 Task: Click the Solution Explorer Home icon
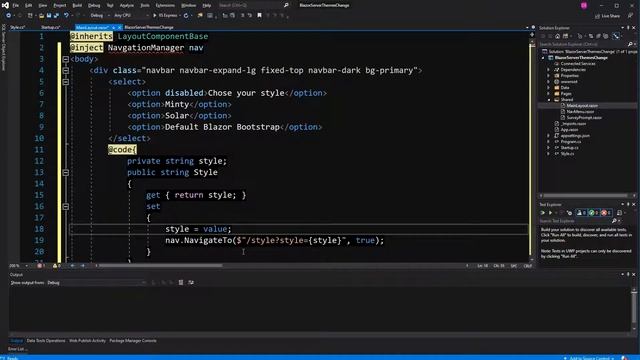(x=558, y=36)
